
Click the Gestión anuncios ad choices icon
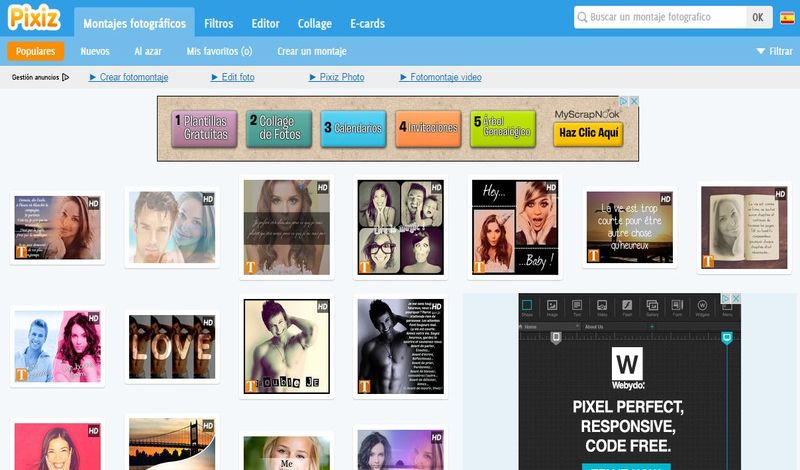(x=65, y=78)
